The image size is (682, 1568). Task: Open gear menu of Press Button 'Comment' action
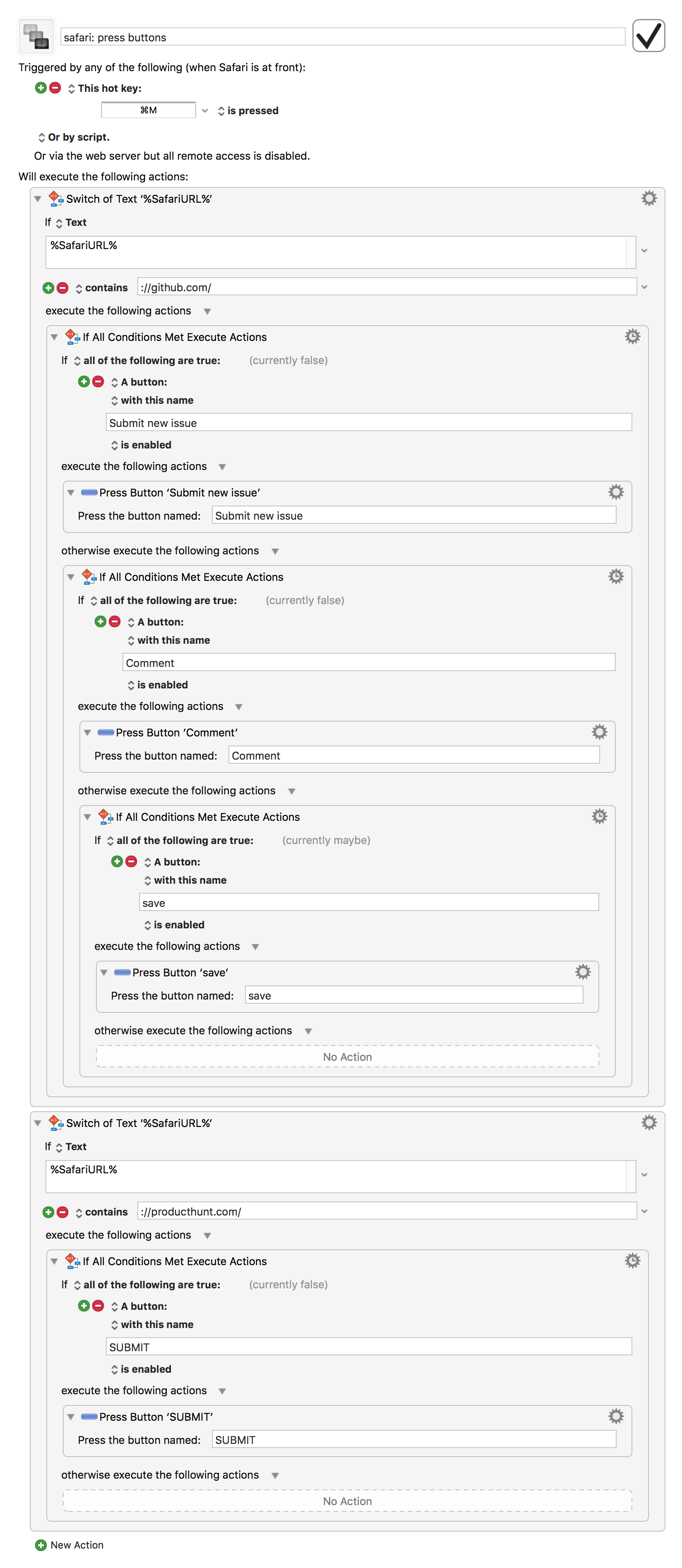point(599,731)
